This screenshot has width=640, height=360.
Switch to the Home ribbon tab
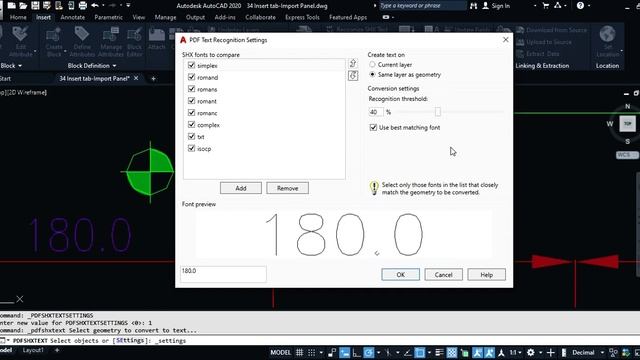click(x=18, y=17)
